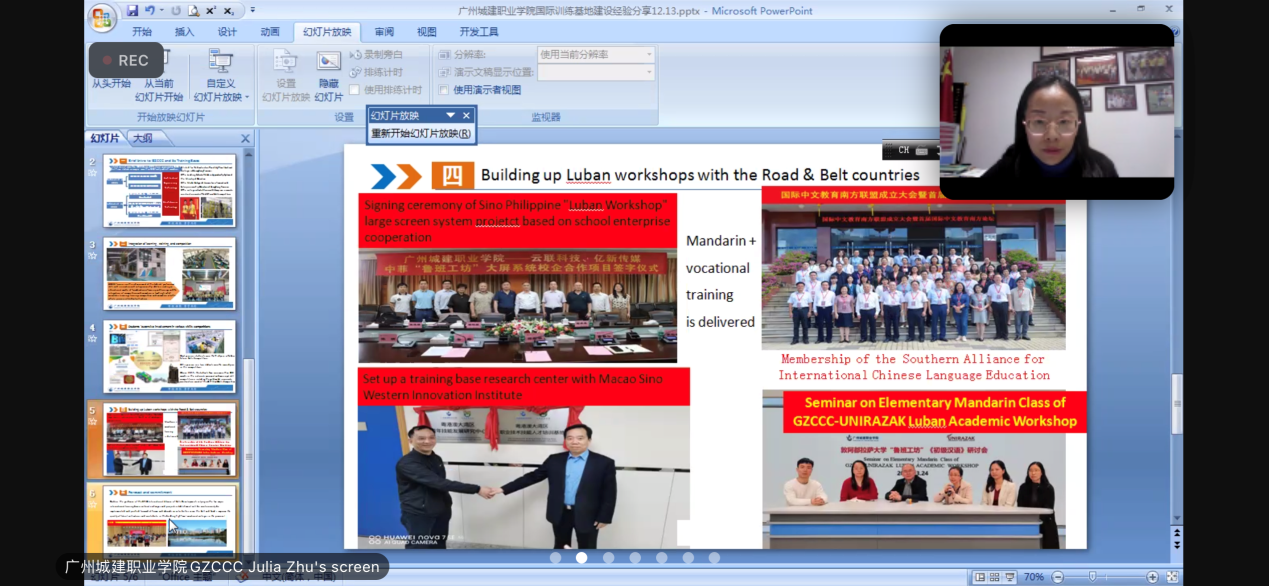Screen dimensions: 1269x586
Task: Enable the Use Presenter View (使用演示者视图) checkbox
Action: 444,90
